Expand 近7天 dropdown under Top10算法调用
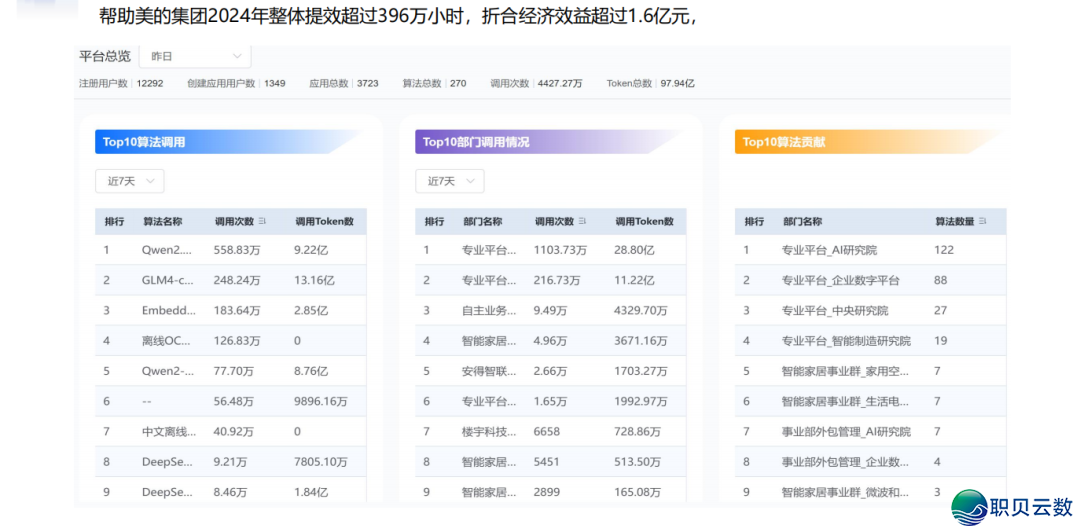This screenshot has height=532, width=1080. (x=129, y=181)
